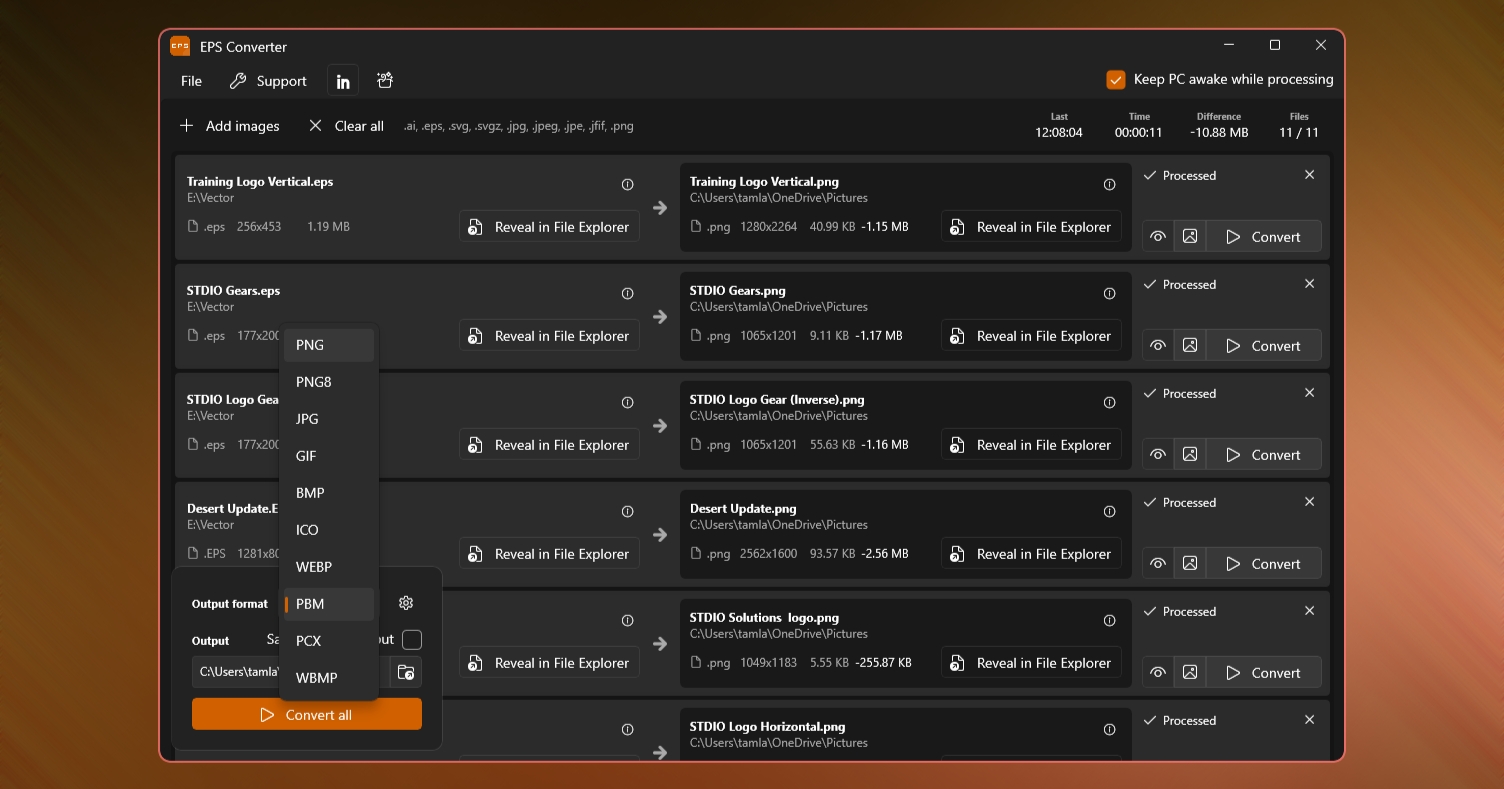This screenshot has height=789, width=1504.
Task: Choose WBMP from the format list
Action: coord(329,678)
